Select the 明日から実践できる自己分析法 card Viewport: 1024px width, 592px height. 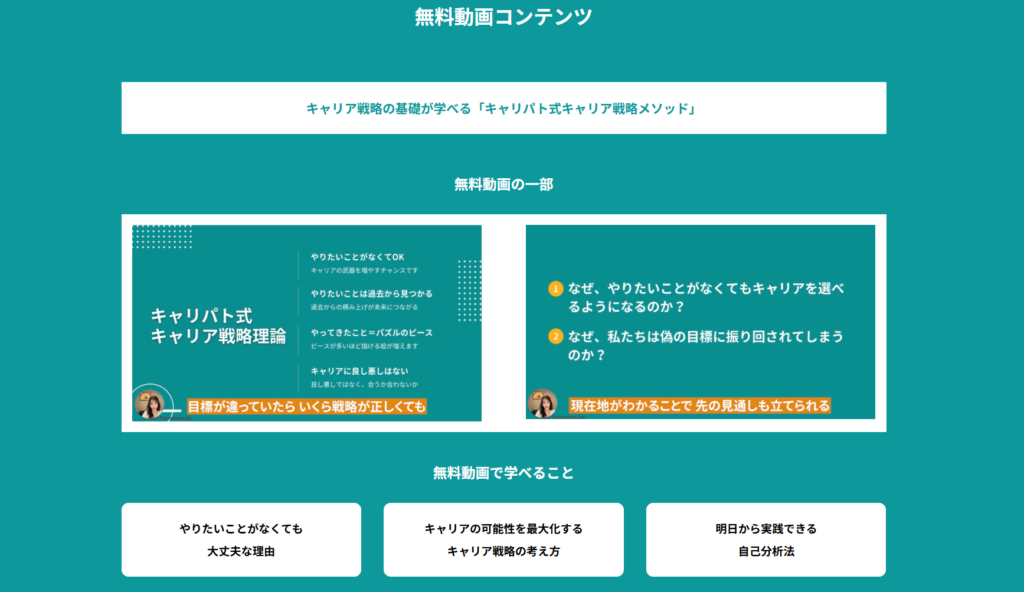(x=765, y=540)
